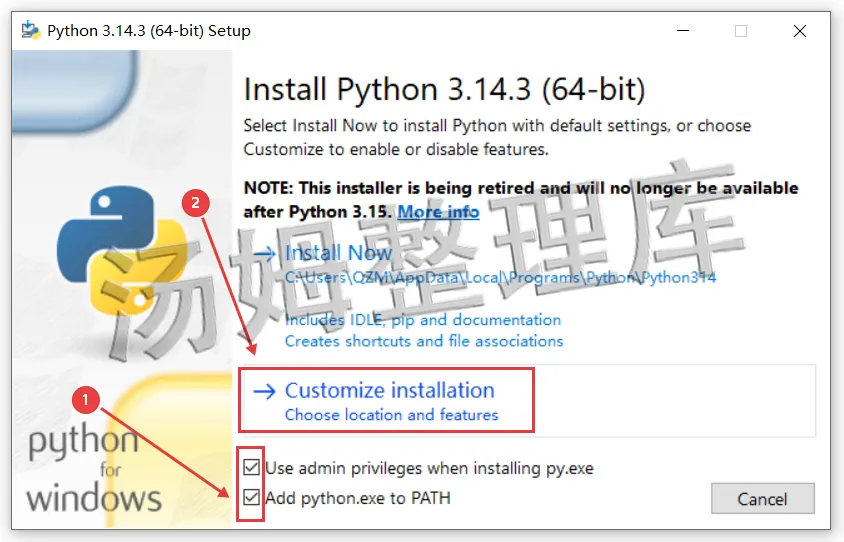
Task: Click 'Use admin privileges when installing py.exe' label
Action: 429,468
